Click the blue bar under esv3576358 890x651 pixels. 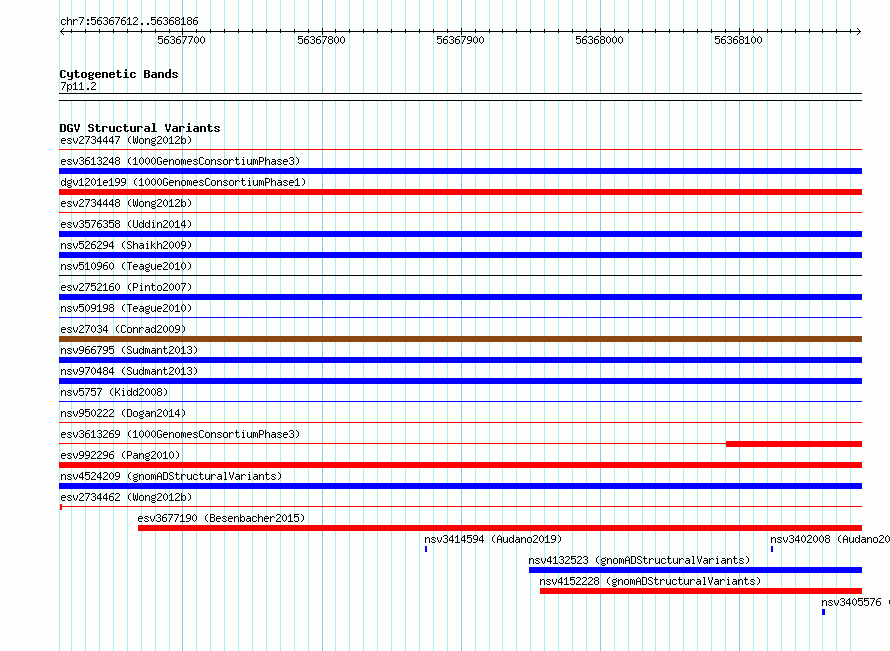460,234
